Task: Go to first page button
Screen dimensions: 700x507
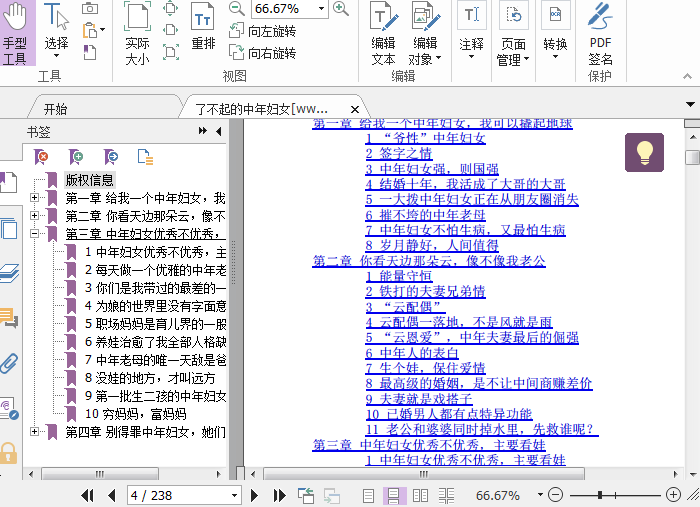Action: pos(88,495)
